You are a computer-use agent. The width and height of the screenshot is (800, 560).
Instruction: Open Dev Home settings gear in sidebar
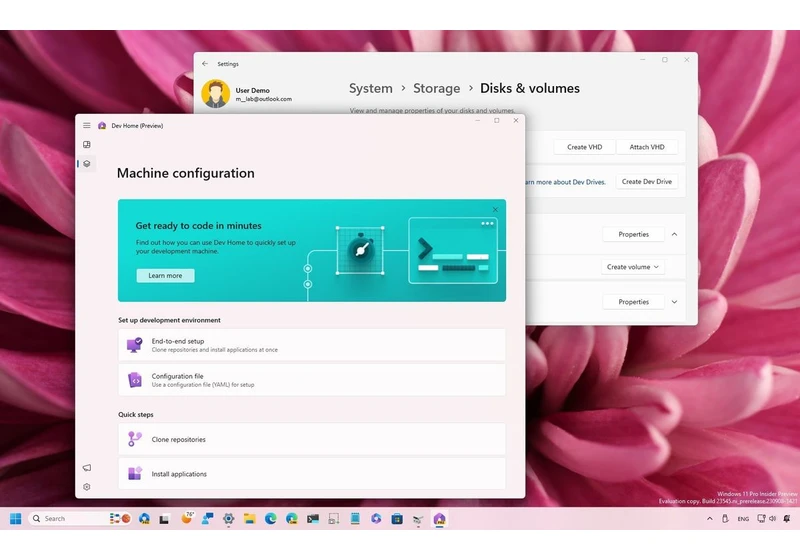(x=87, y=487)
